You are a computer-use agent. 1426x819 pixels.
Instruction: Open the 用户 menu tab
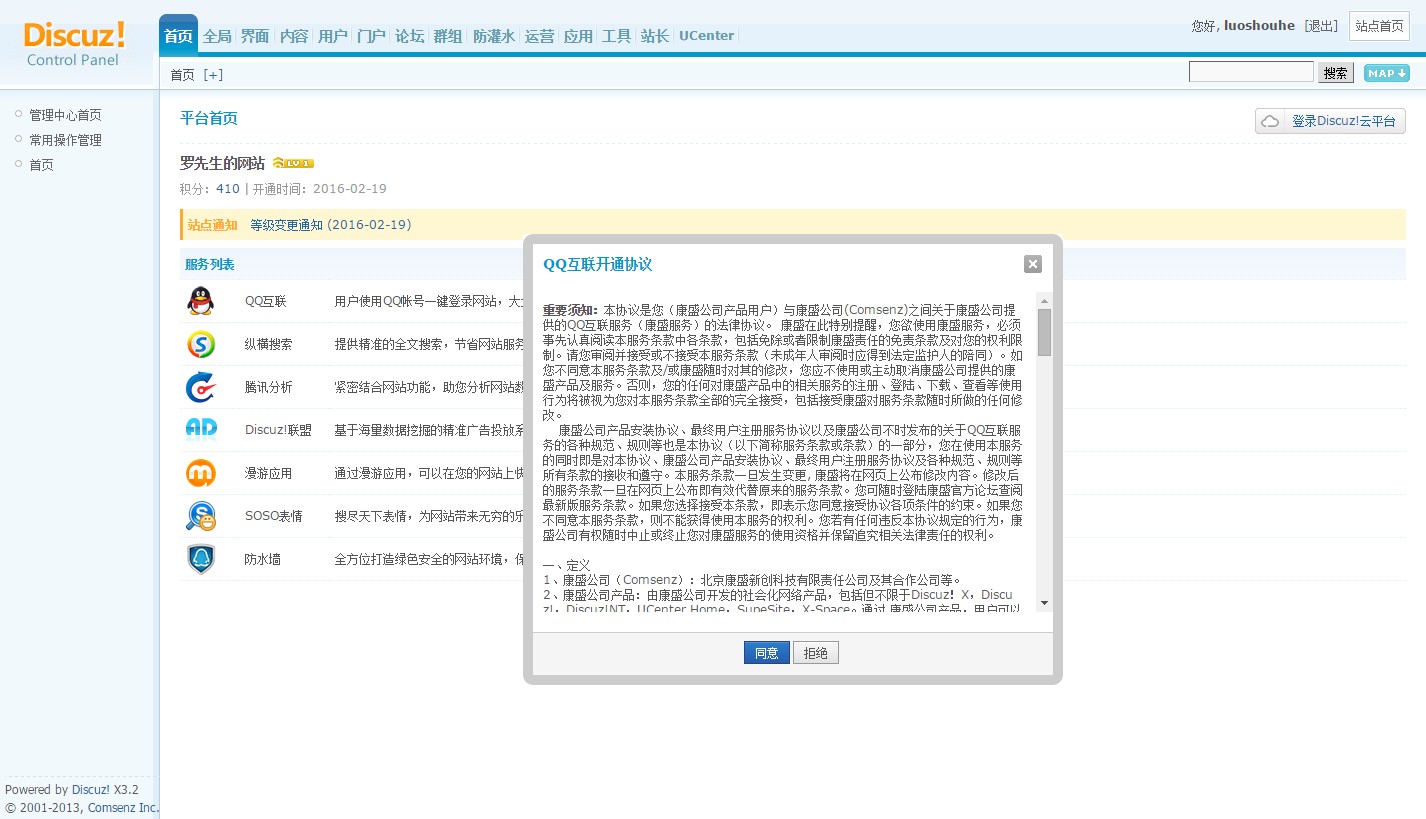click(332, 36)
